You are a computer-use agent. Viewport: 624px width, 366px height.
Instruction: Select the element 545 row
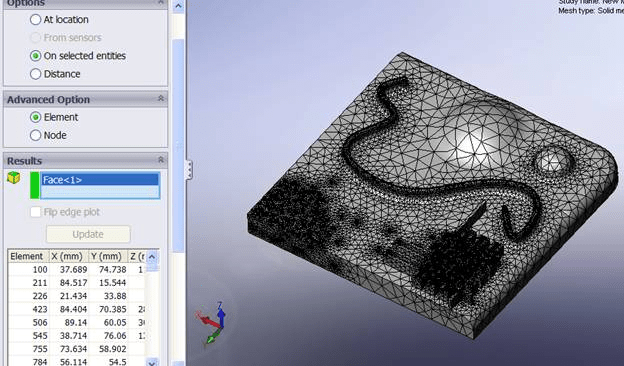pyautogui.click(x=76, y=336)
